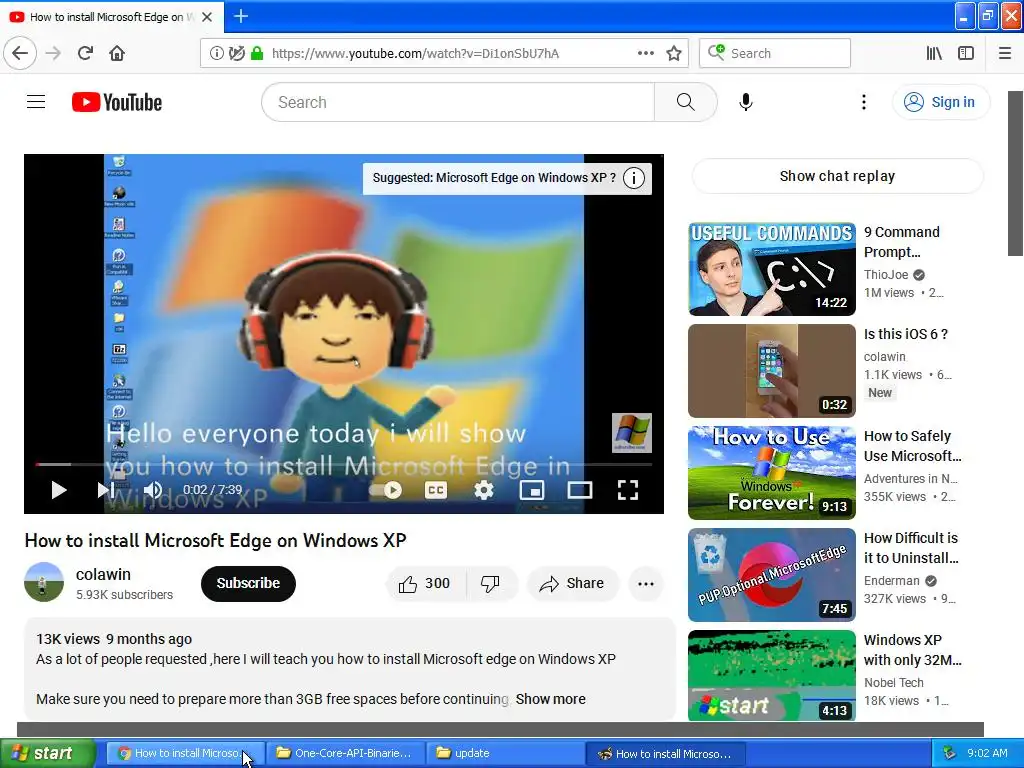Click the green padlock security icon
Viewport: 1024px width, 768px height.
[x=257, y=54]
